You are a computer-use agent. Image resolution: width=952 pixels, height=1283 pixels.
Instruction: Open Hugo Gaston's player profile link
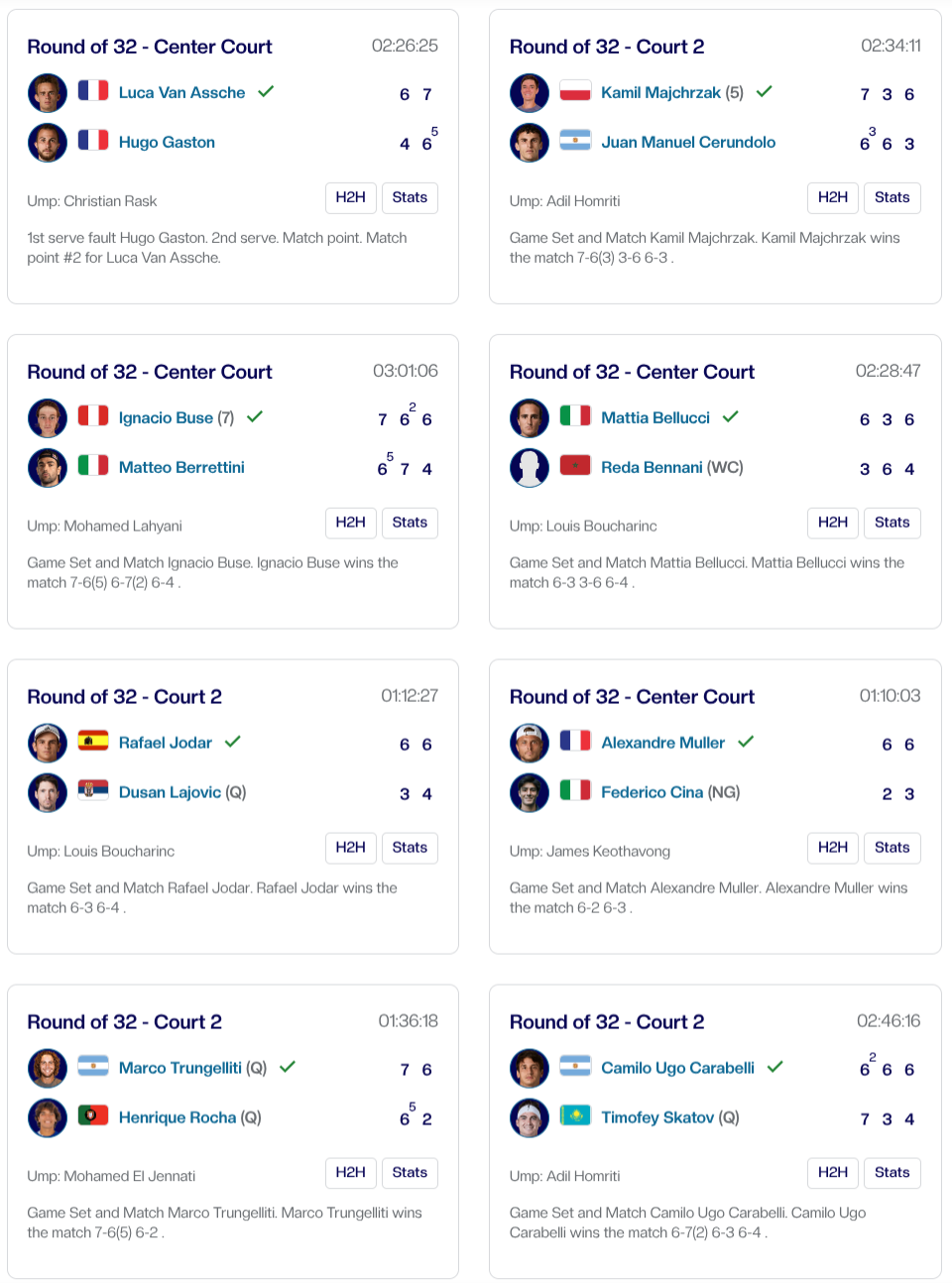[167, 142]
